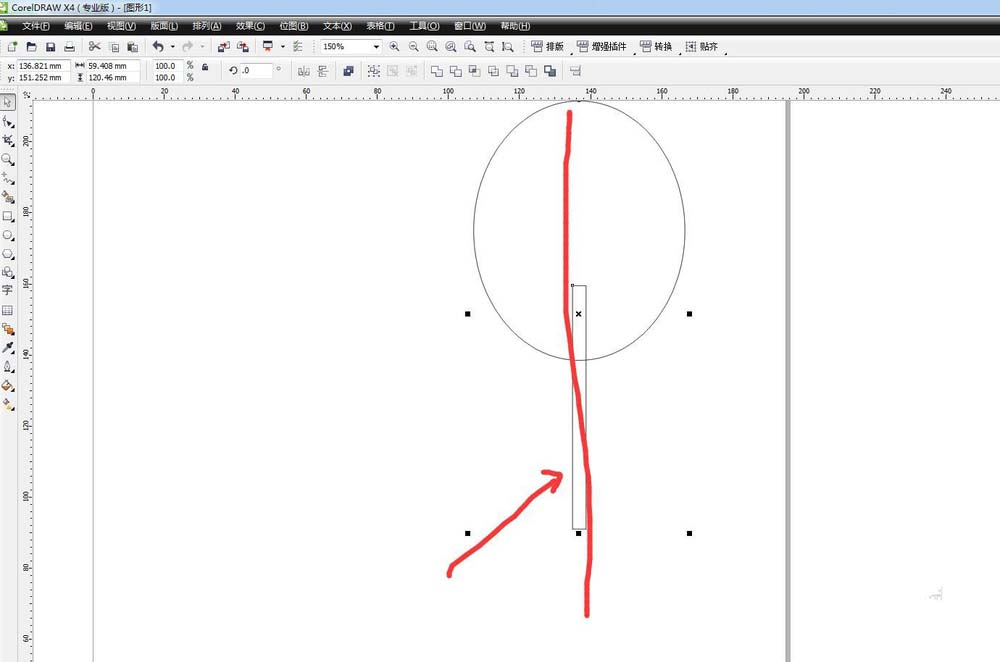This screenshot has height=662, width=1000.
Task: Print the document
Action: 70,47
